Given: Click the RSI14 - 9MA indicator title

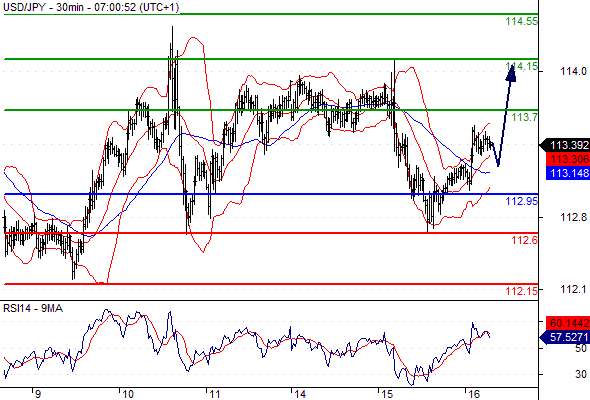Looking at the screenshot, I should coord(33,309).
